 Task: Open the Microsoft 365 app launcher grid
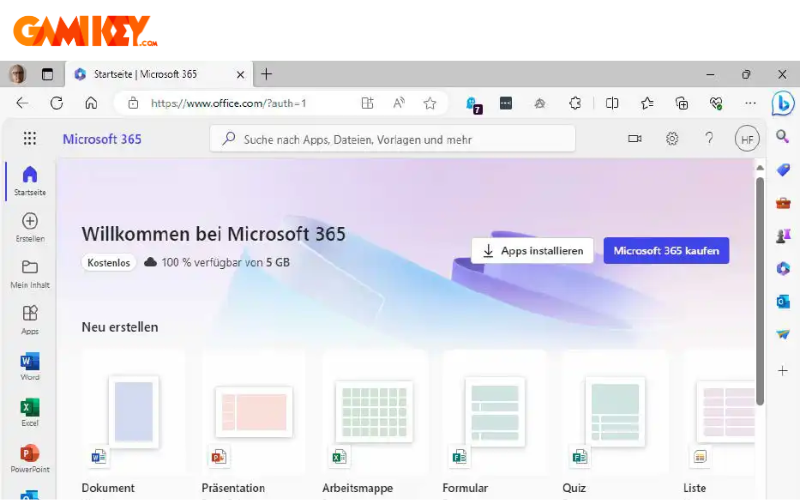coord(30,138)
